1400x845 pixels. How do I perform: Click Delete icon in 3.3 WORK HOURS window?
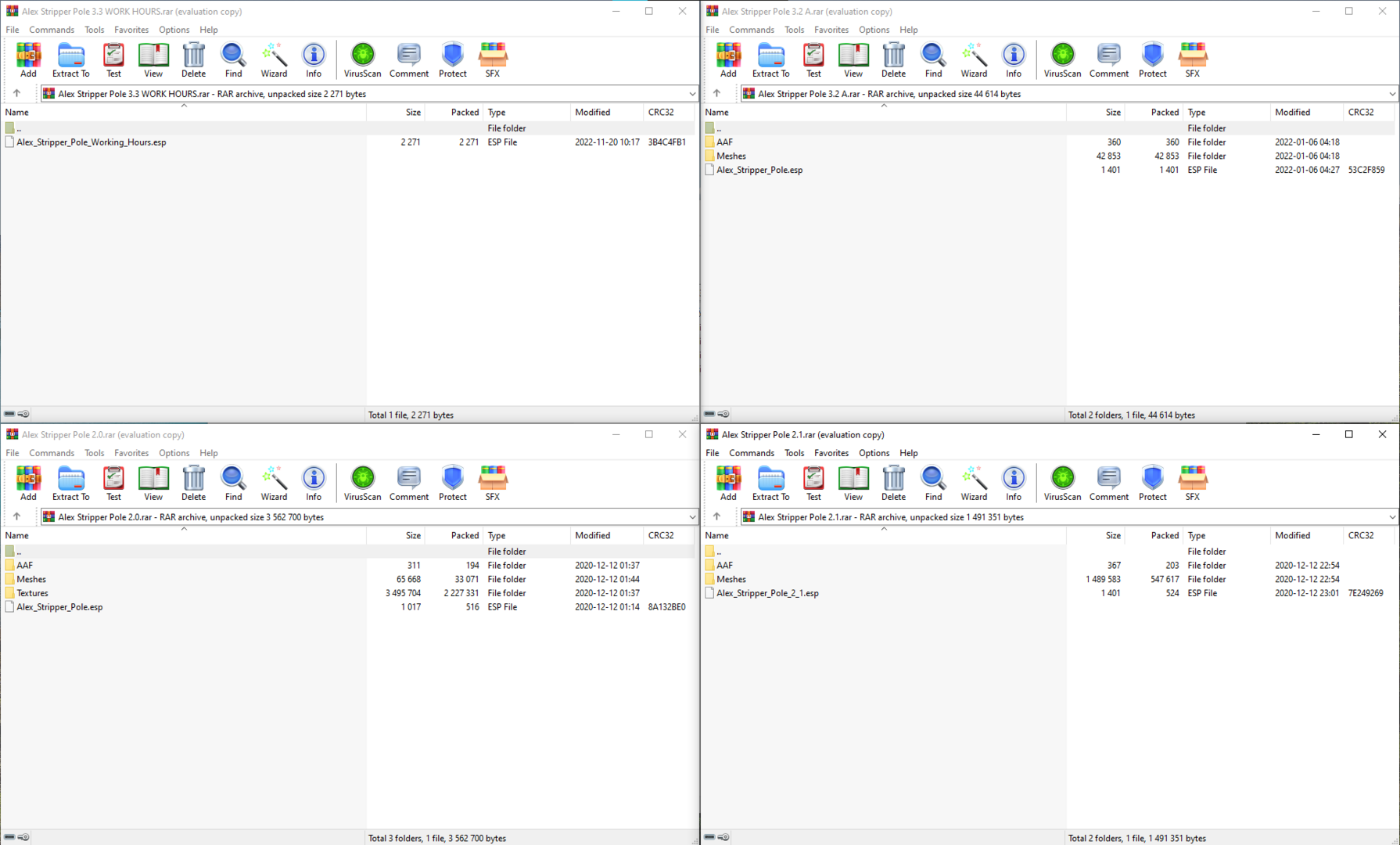click(x=193, y=60)
